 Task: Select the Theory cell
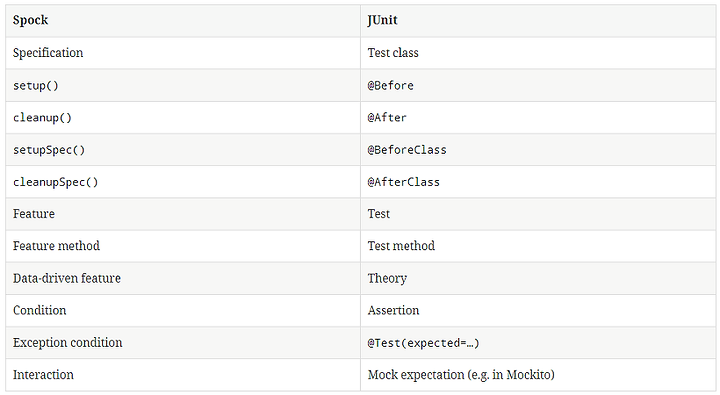tap(538, 278)
